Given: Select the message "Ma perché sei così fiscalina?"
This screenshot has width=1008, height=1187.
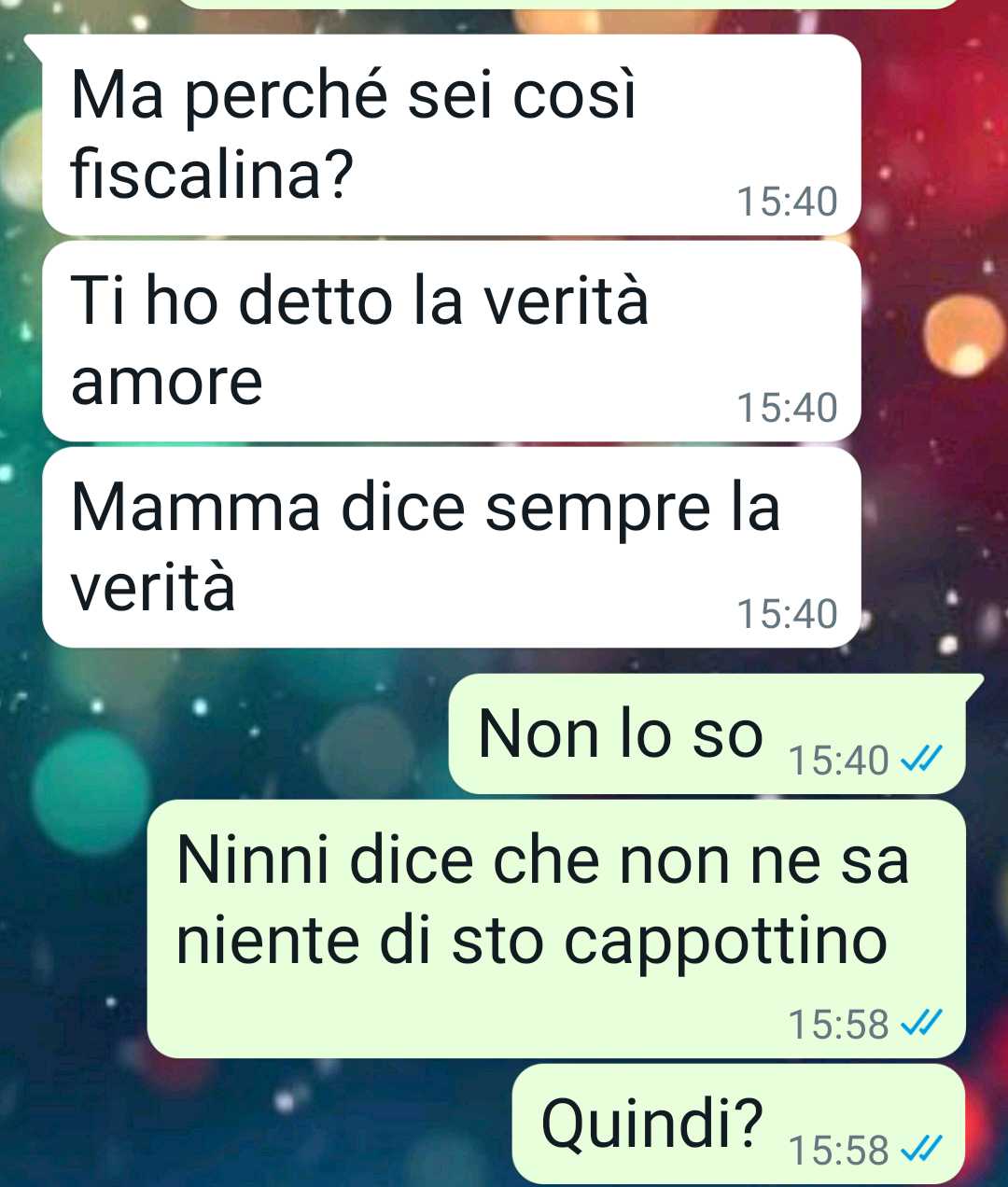Looking at the screenshot, I should tap(452, 134).
